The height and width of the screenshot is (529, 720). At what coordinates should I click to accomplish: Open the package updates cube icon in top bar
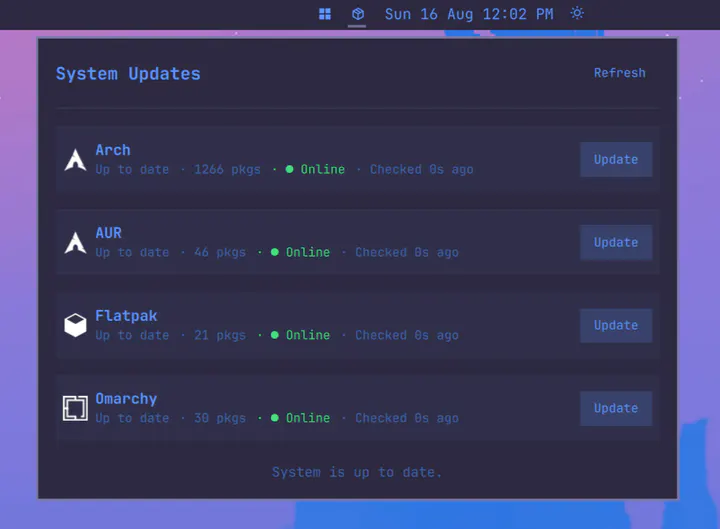[x=358, y=14]
